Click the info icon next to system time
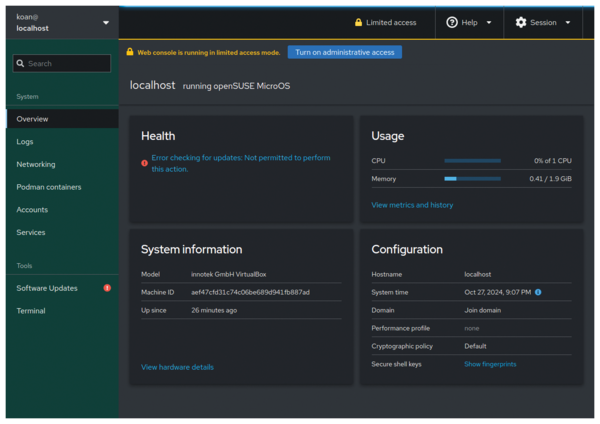Screen dimensions: 600x424 (538, 292)
